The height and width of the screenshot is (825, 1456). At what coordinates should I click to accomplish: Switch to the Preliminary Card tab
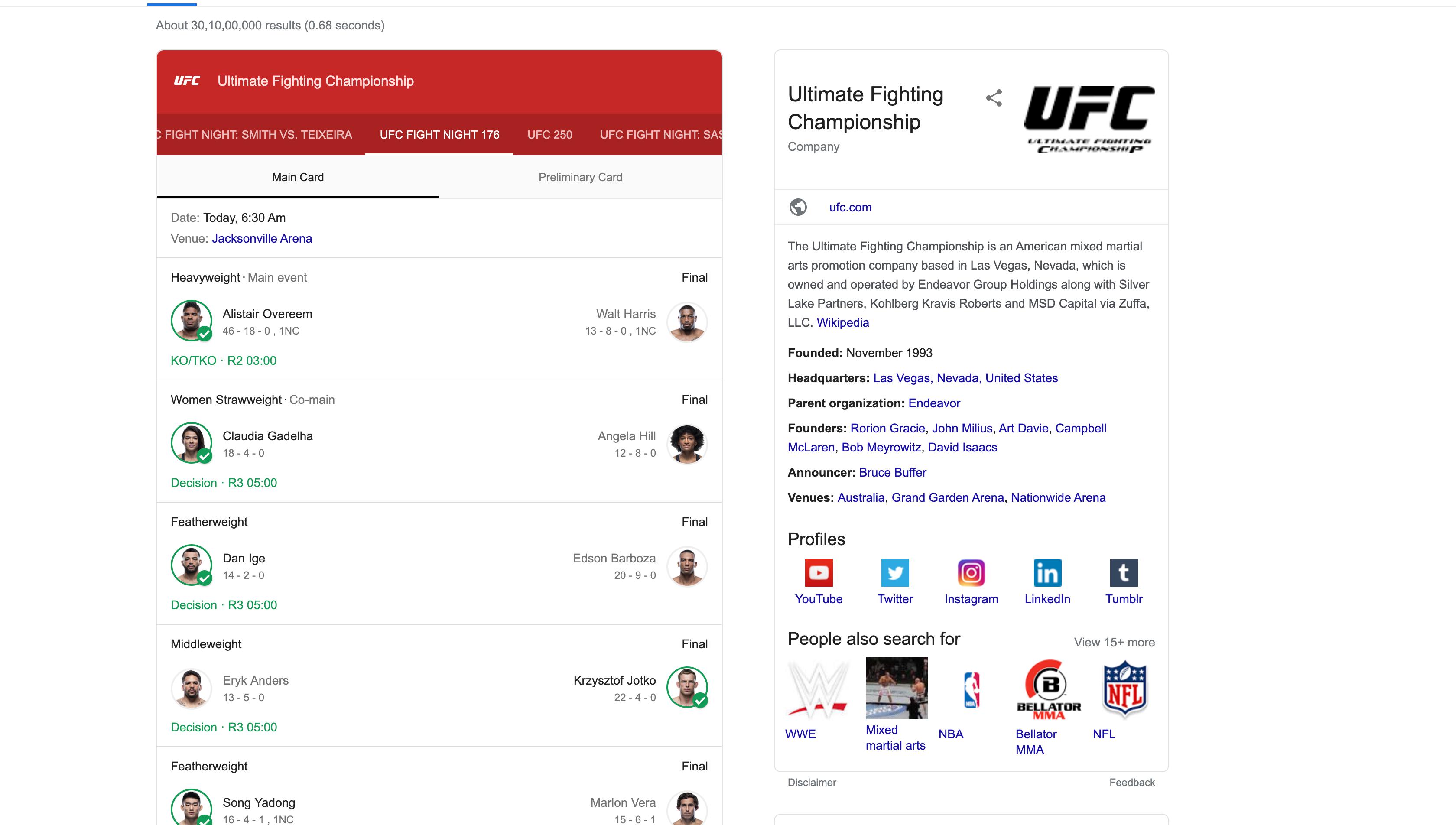tap(580, 177)
